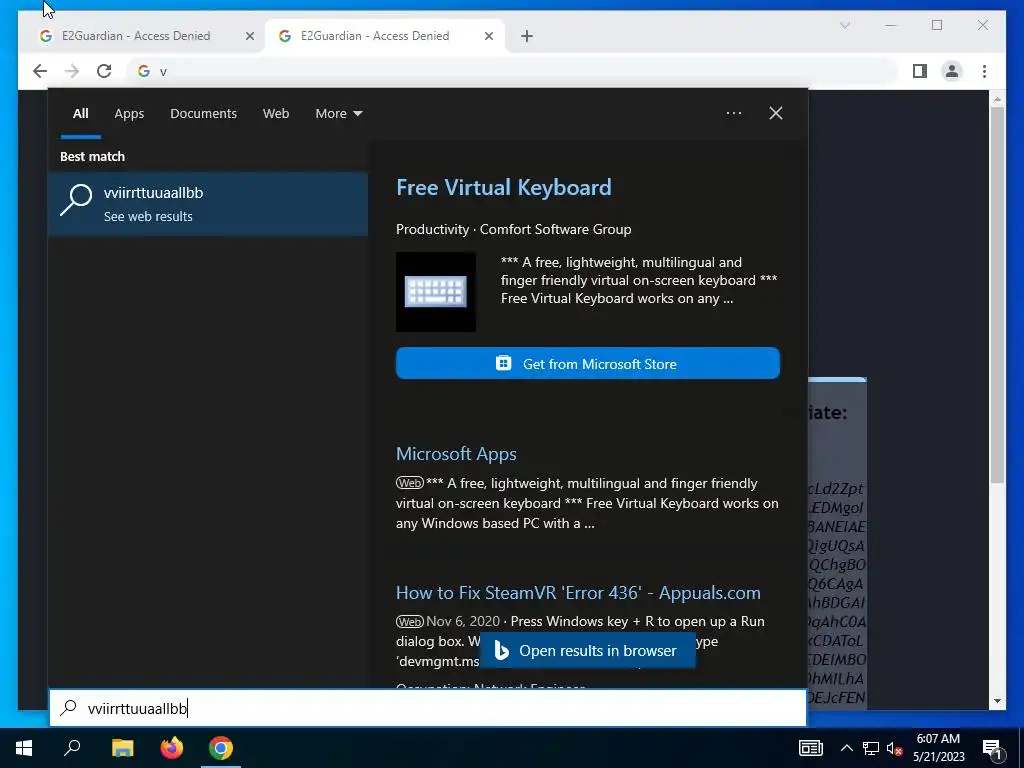The image size is (1024, 768).
Task: Select 'vviirrttuuaallbb' best match result
Action: (208, 204)
